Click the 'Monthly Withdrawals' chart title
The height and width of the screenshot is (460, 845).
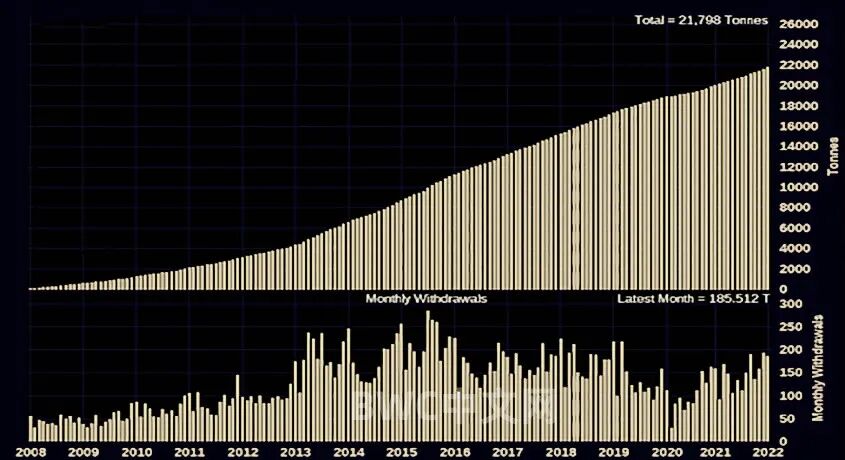(426, 299)
